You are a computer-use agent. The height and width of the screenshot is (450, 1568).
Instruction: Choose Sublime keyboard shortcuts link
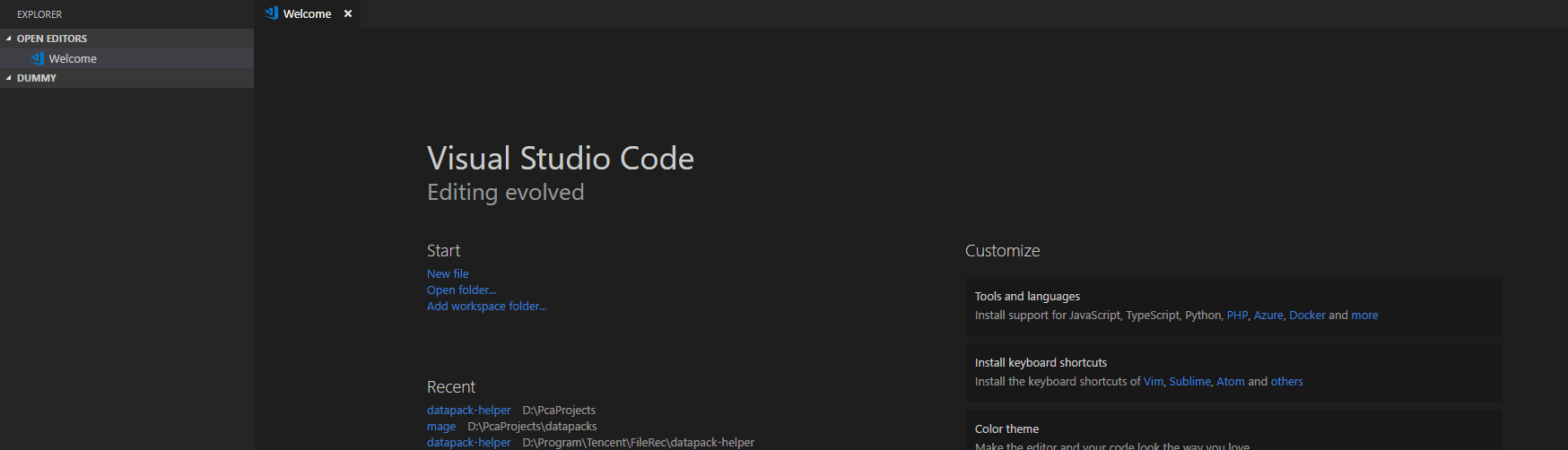(1189, 381)
